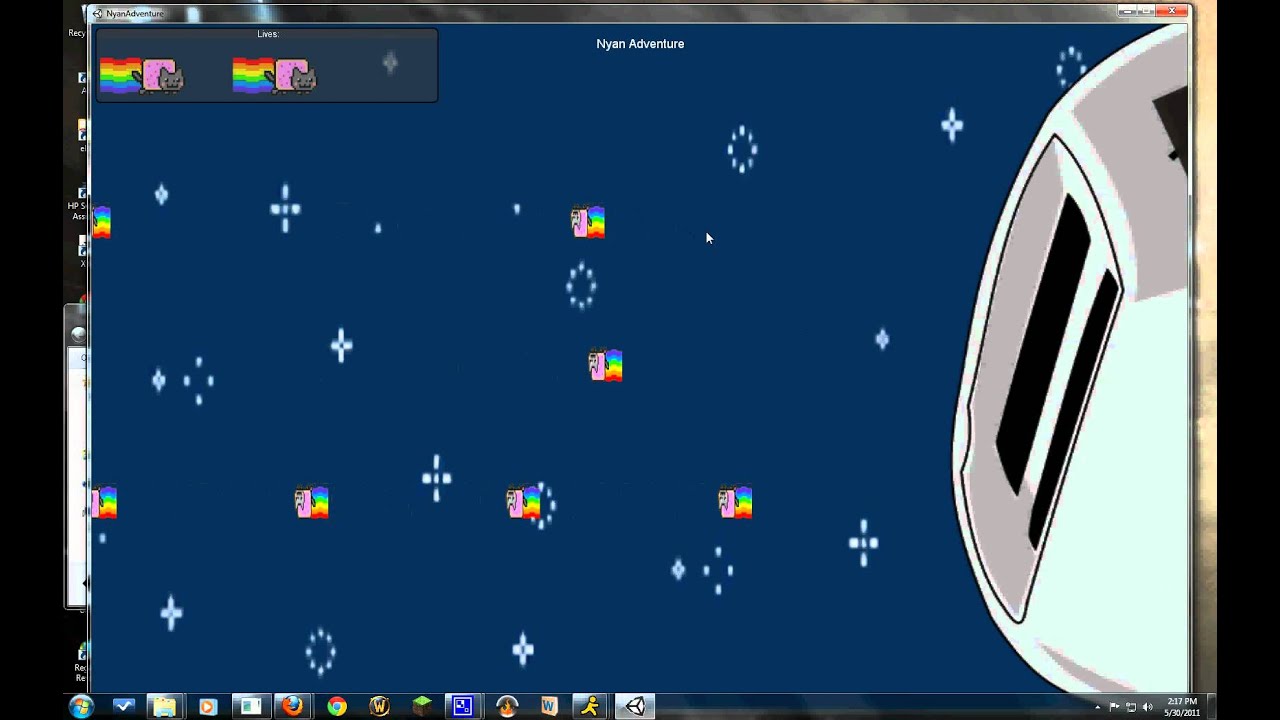Click the Show Desktop strip
This screenshot has height=720, width=1280.
point(1210,706)
